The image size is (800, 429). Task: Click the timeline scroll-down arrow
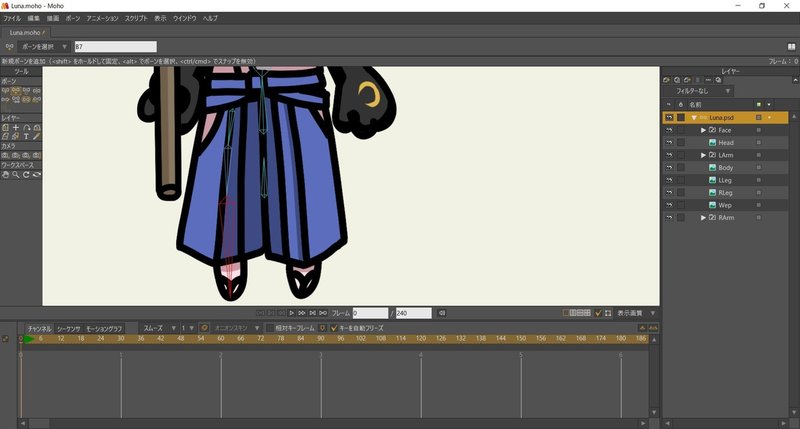tap(654, 412)
